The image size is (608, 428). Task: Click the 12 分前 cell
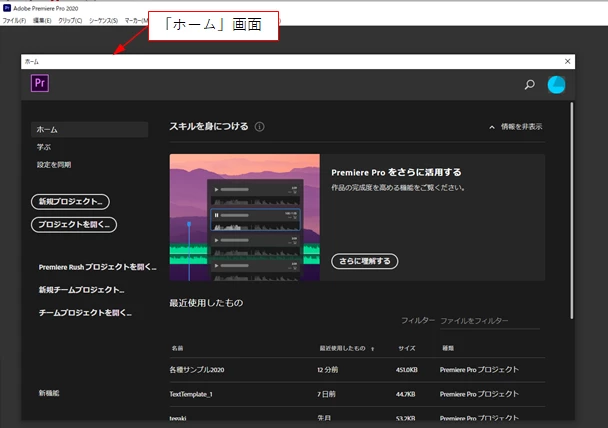327,370
